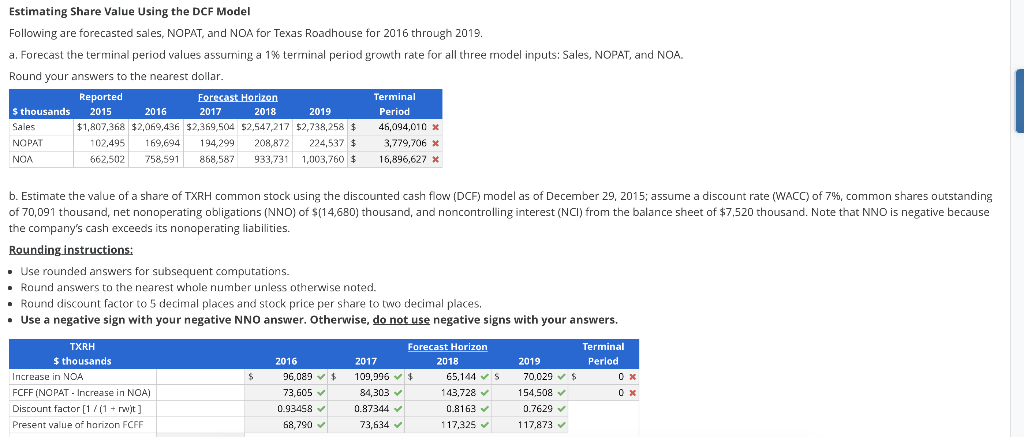Click the green check beside 154,508
This screenshot has width=1024, height=437.
tap(562, 393)
